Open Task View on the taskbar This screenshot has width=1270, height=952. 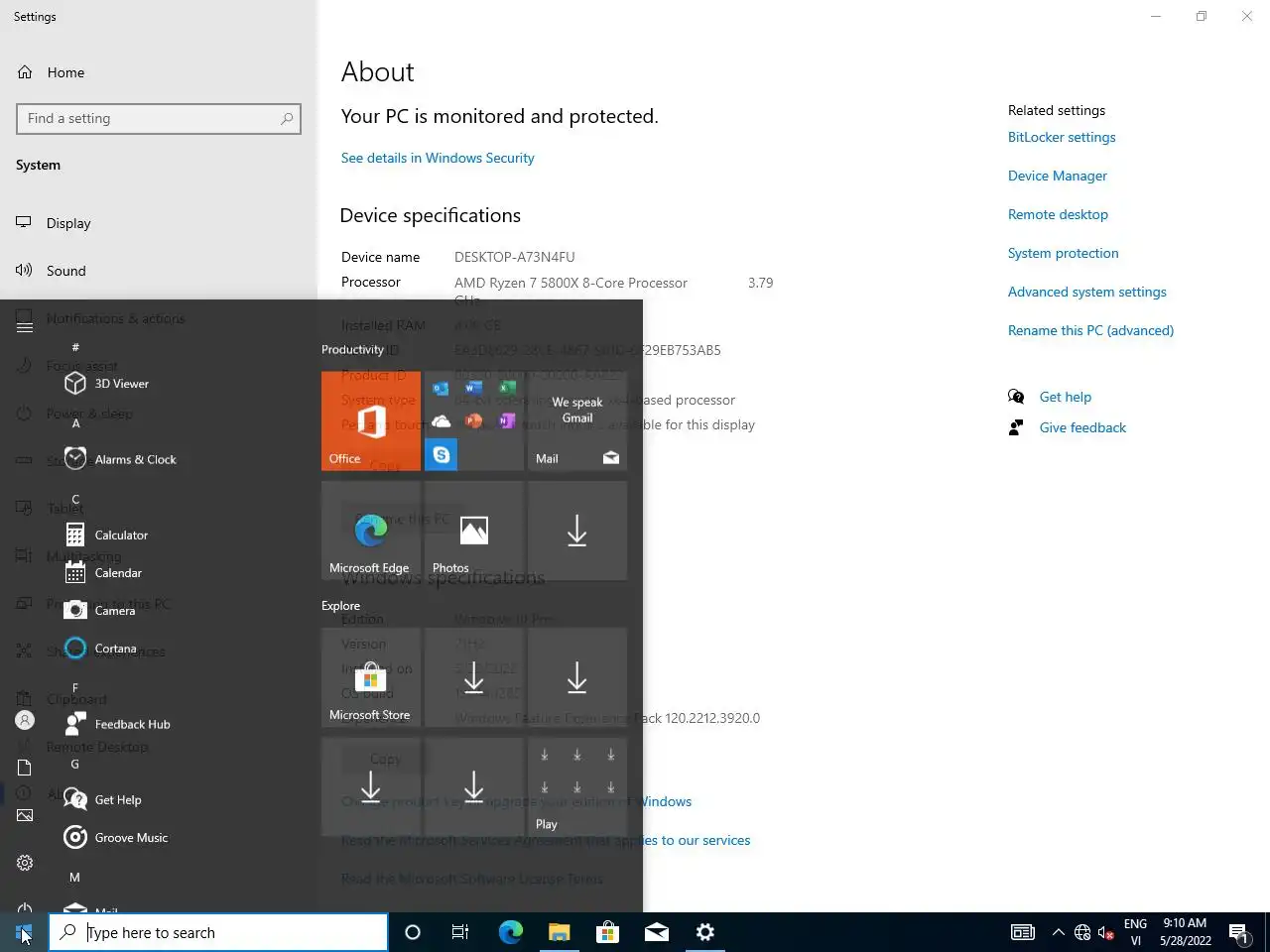point(460,932)
